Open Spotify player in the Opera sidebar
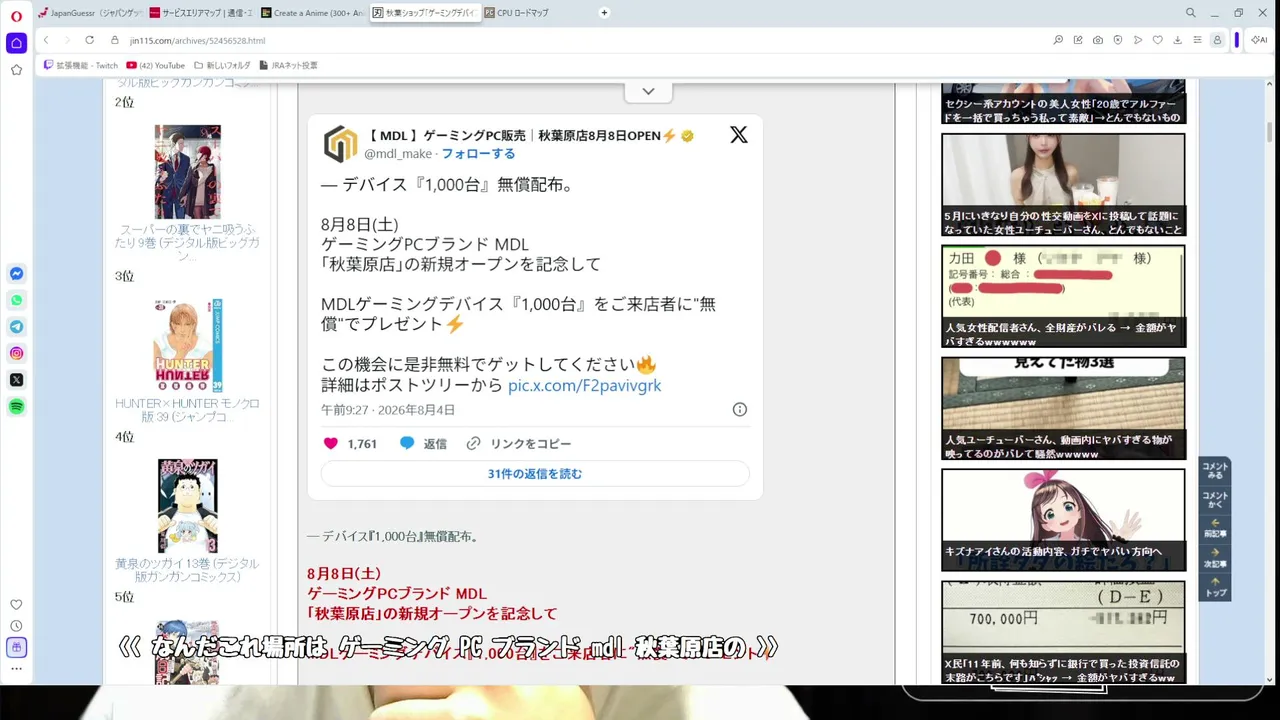Screen dimensions: 1280x720 (x=16, y=407)
